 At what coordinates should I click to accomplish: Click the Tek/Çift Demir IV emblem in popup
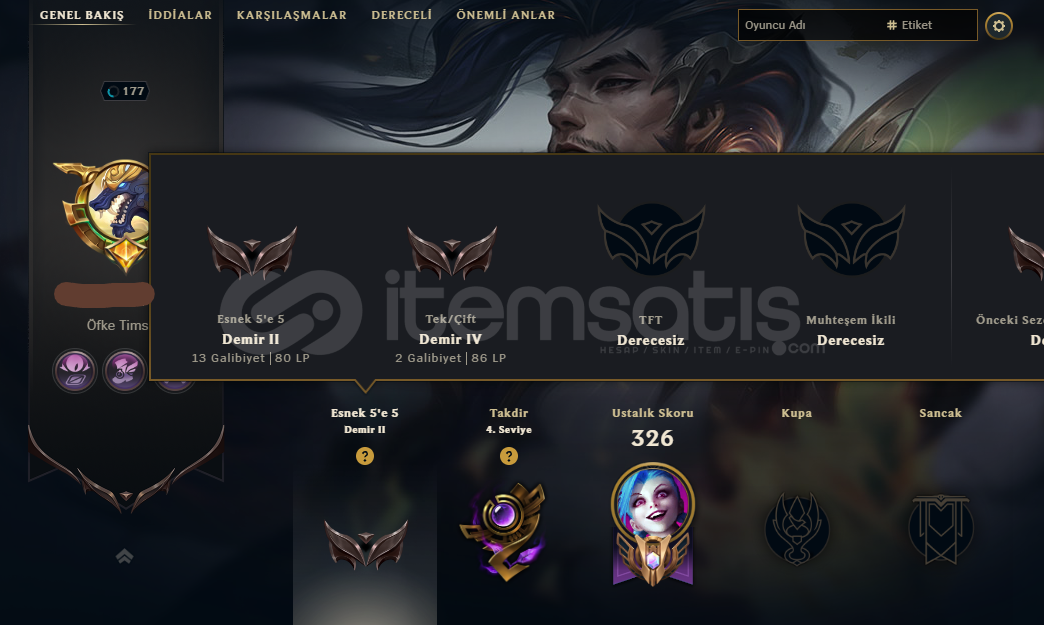coord(452,252)
